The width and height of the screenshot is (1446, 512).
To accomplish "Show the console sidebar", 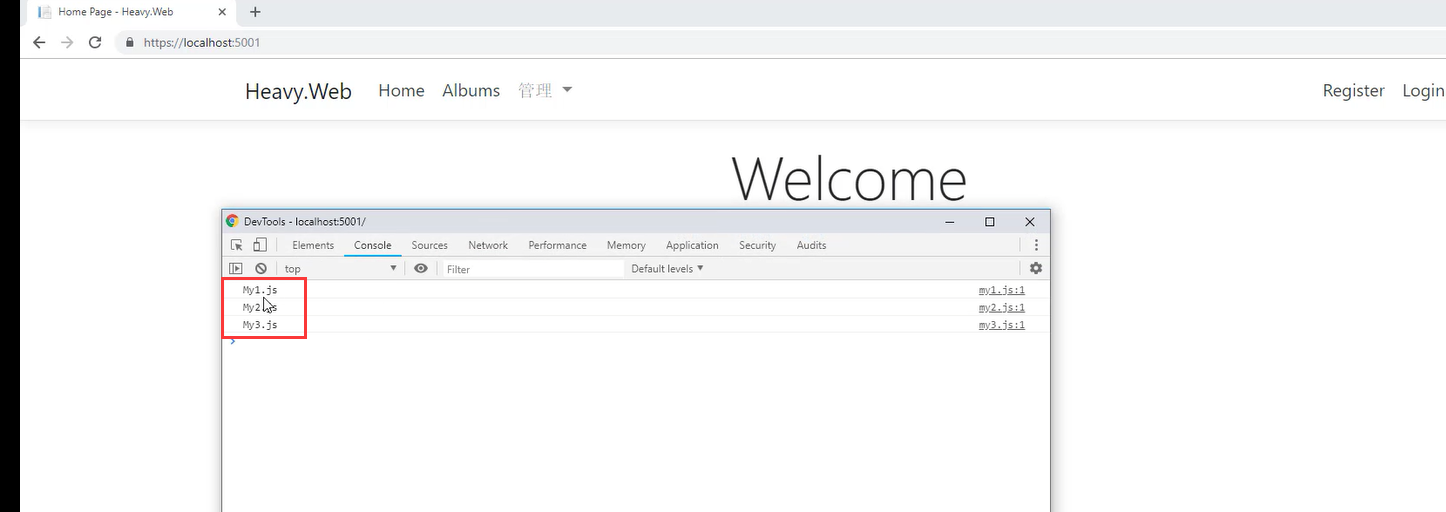I will pos(236,268).
